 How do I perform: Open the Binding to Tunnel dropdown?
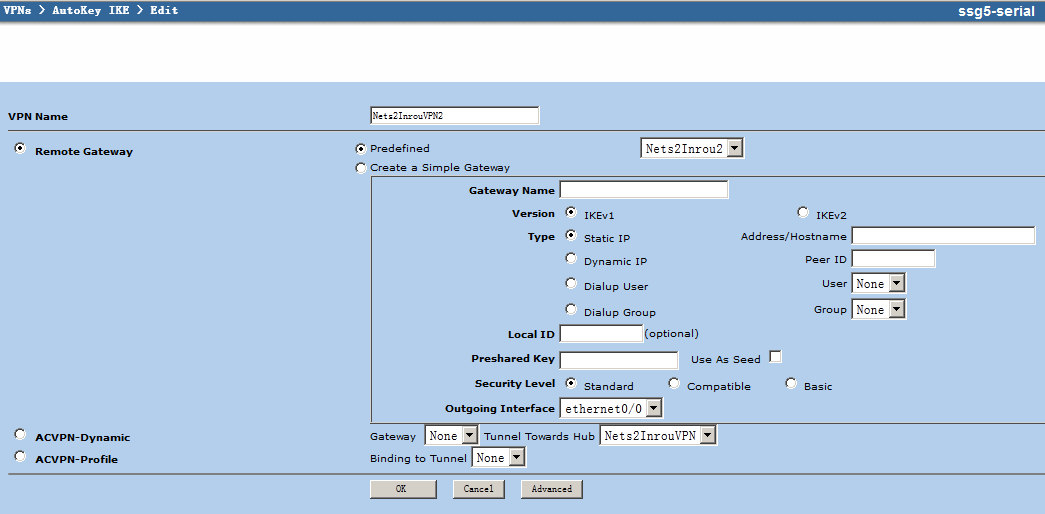click(499, 458)
